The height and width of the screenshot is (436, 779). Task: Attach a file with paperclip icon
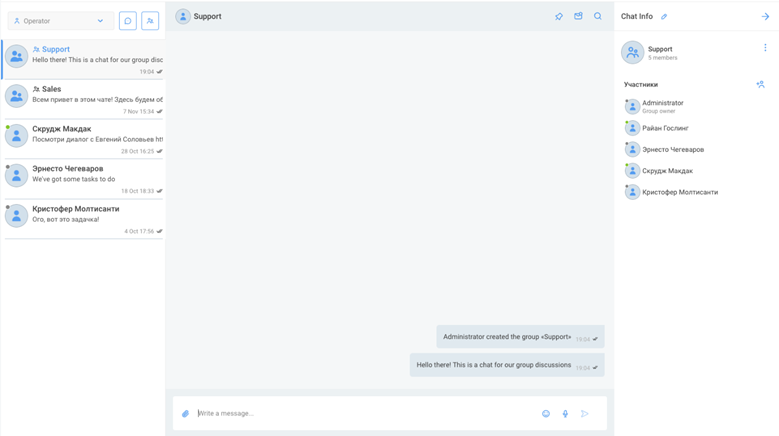pyautogui.click(x=185, y=413)
